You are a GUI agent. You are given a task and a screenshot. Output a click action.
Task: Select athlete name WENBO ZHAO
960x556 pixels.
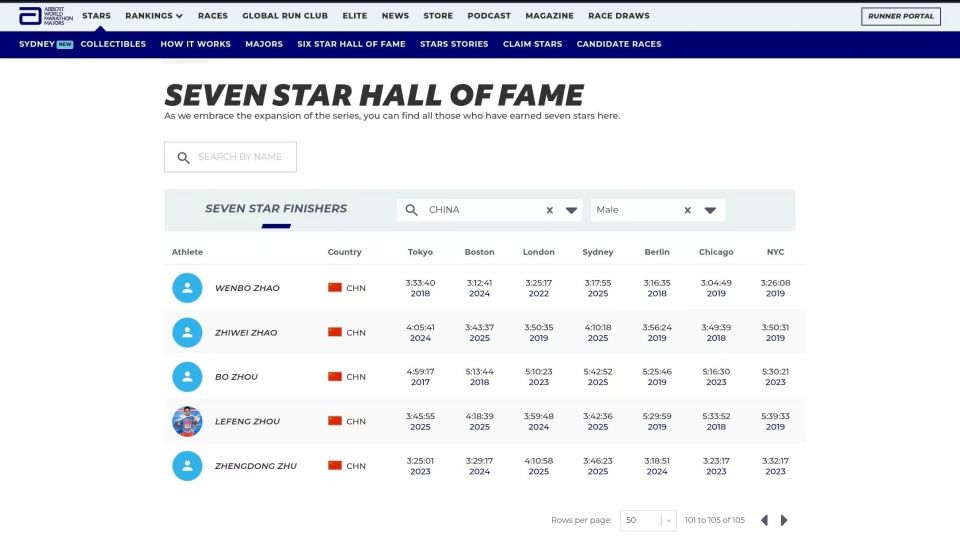[x=247, y=288]
